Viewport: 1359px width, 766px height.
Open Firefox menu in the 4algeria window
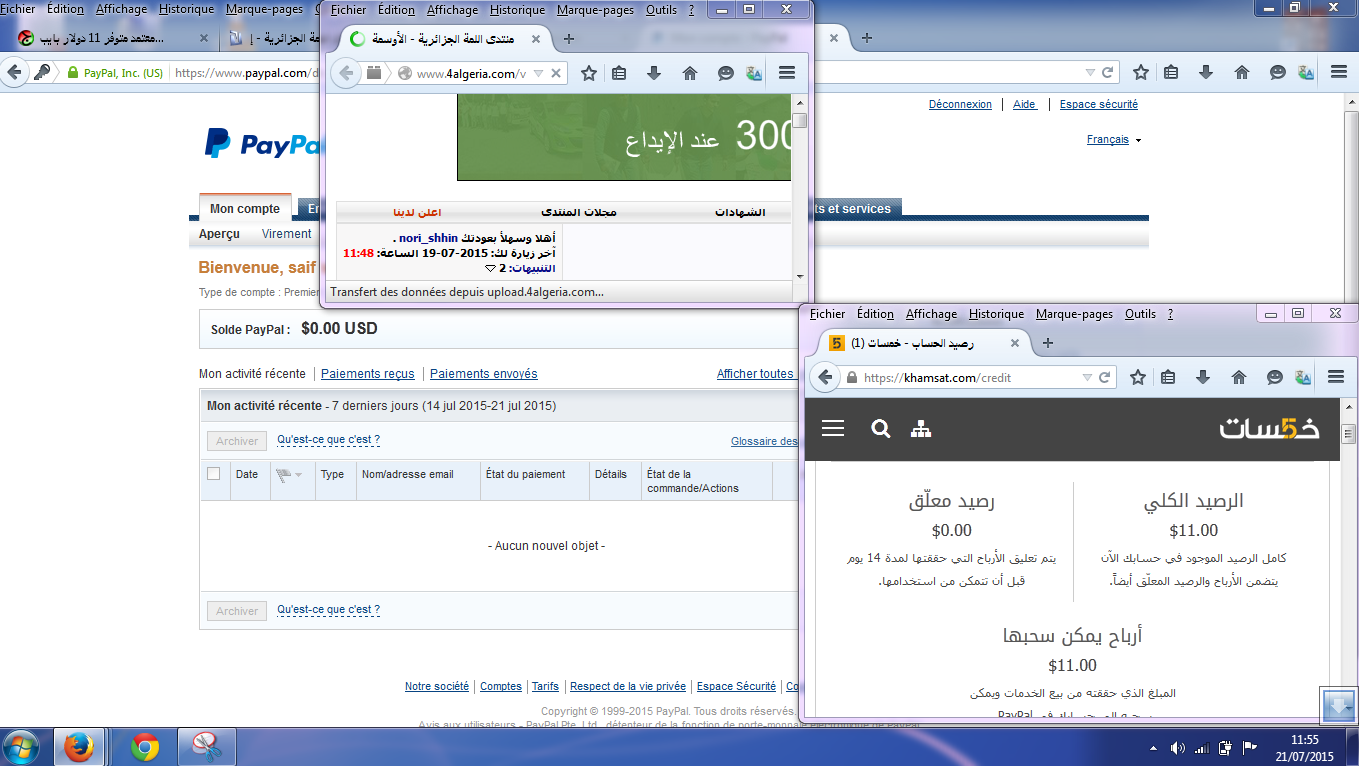[786, 73]
